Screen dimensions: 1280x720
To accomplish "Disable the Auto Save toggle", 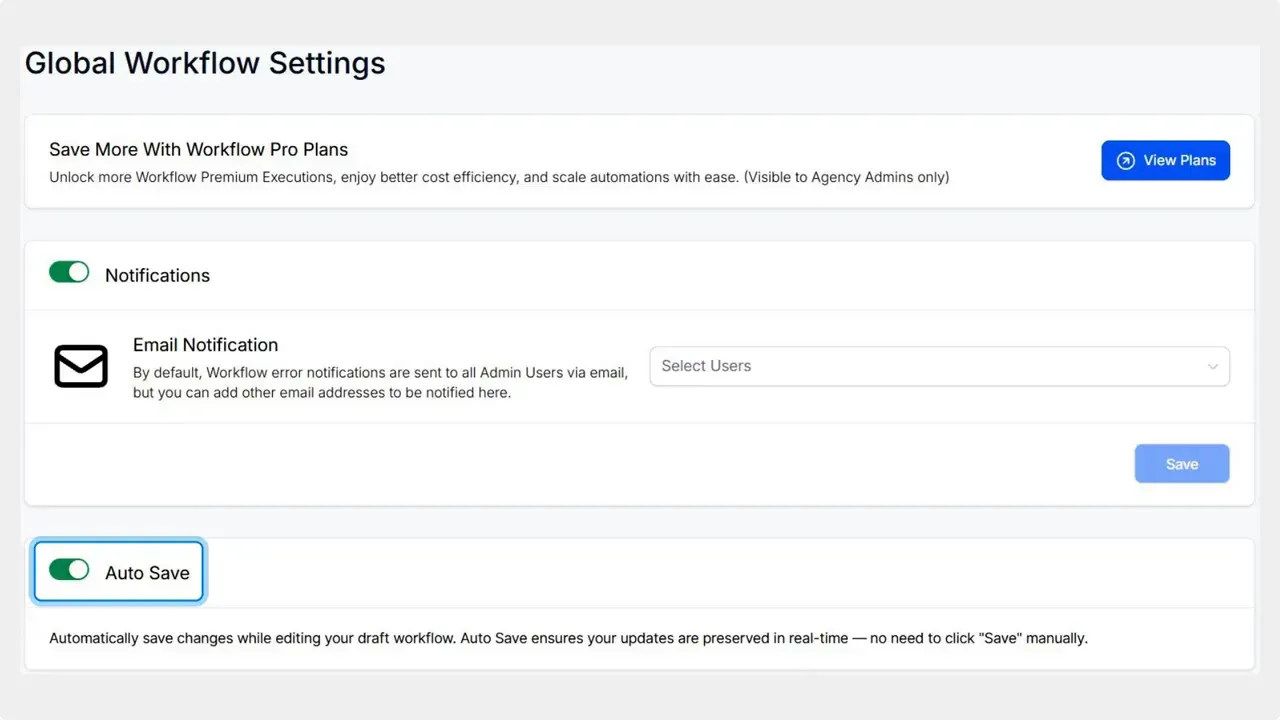I will [x=68, y=569].
